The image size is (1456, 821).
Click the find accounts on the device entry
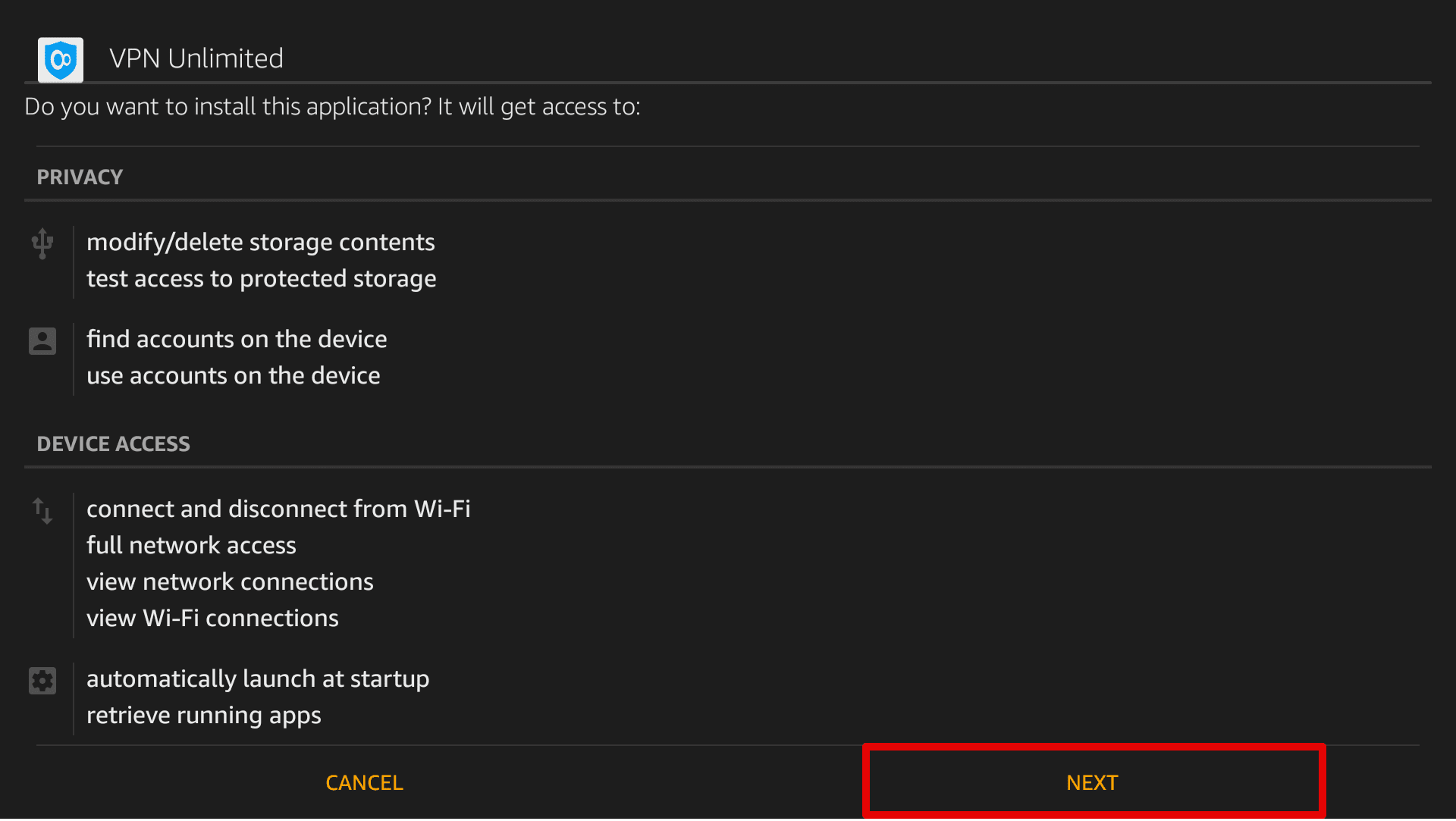[236, 339]
